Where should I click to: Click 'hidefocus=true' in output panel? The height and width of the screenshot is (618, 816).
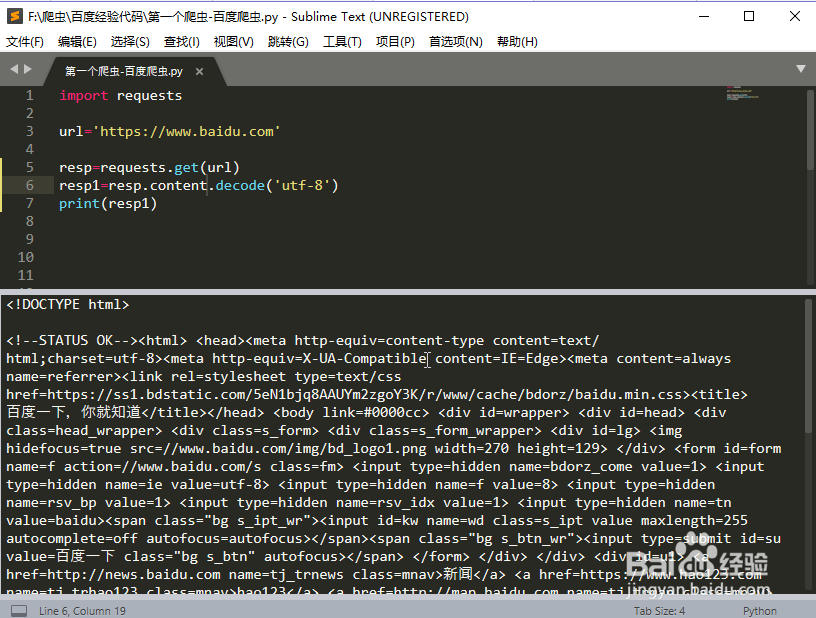(x=63, y=448)
